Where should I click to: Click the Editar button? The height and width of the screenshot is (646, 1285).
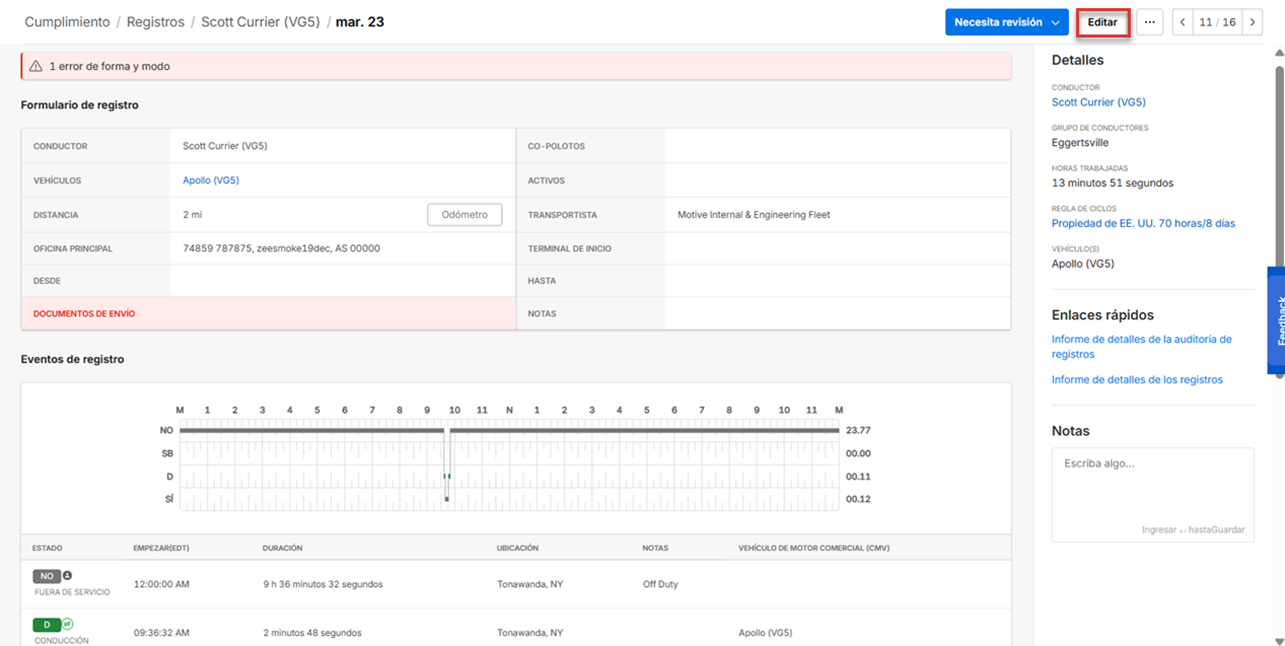click(1103, 21)
